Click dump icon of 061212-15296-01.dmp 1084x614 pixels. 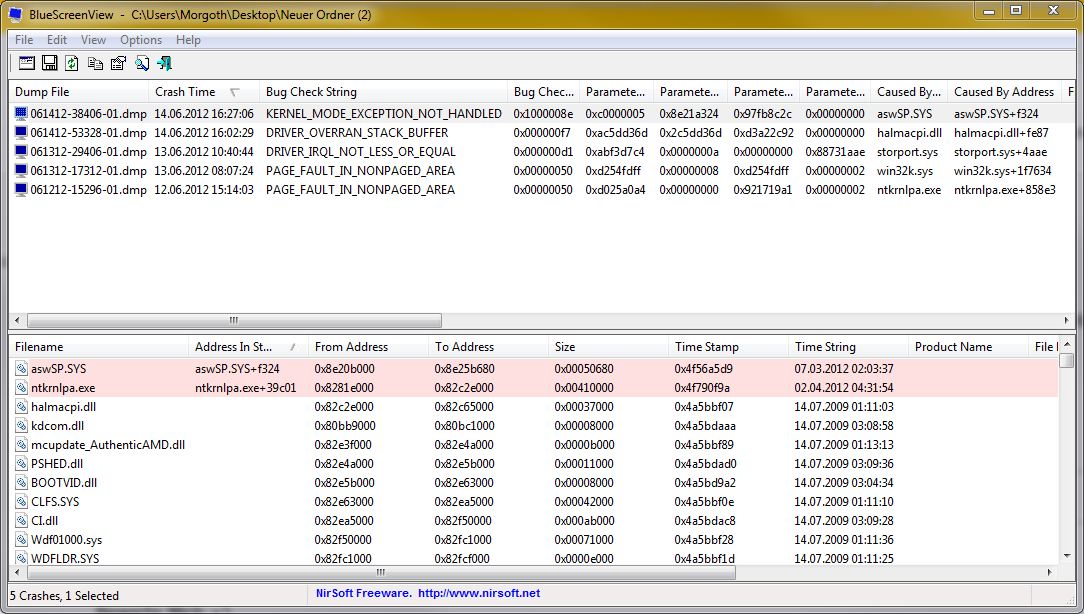tap(21, 189)
